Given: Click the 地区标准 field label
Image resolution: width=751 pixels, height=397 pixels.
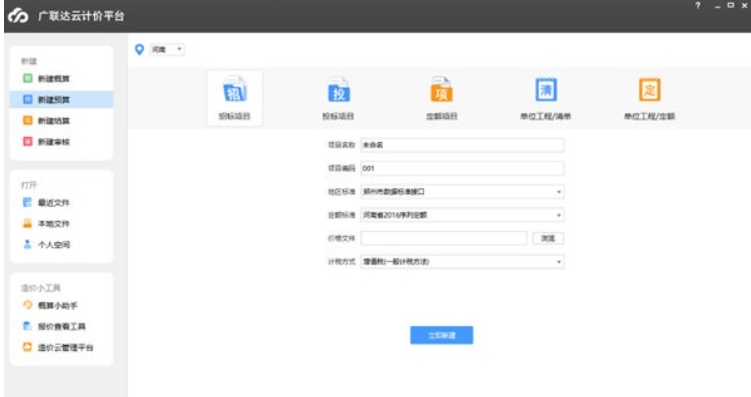Looking at the screenshot, I should (x=341, y=192).
